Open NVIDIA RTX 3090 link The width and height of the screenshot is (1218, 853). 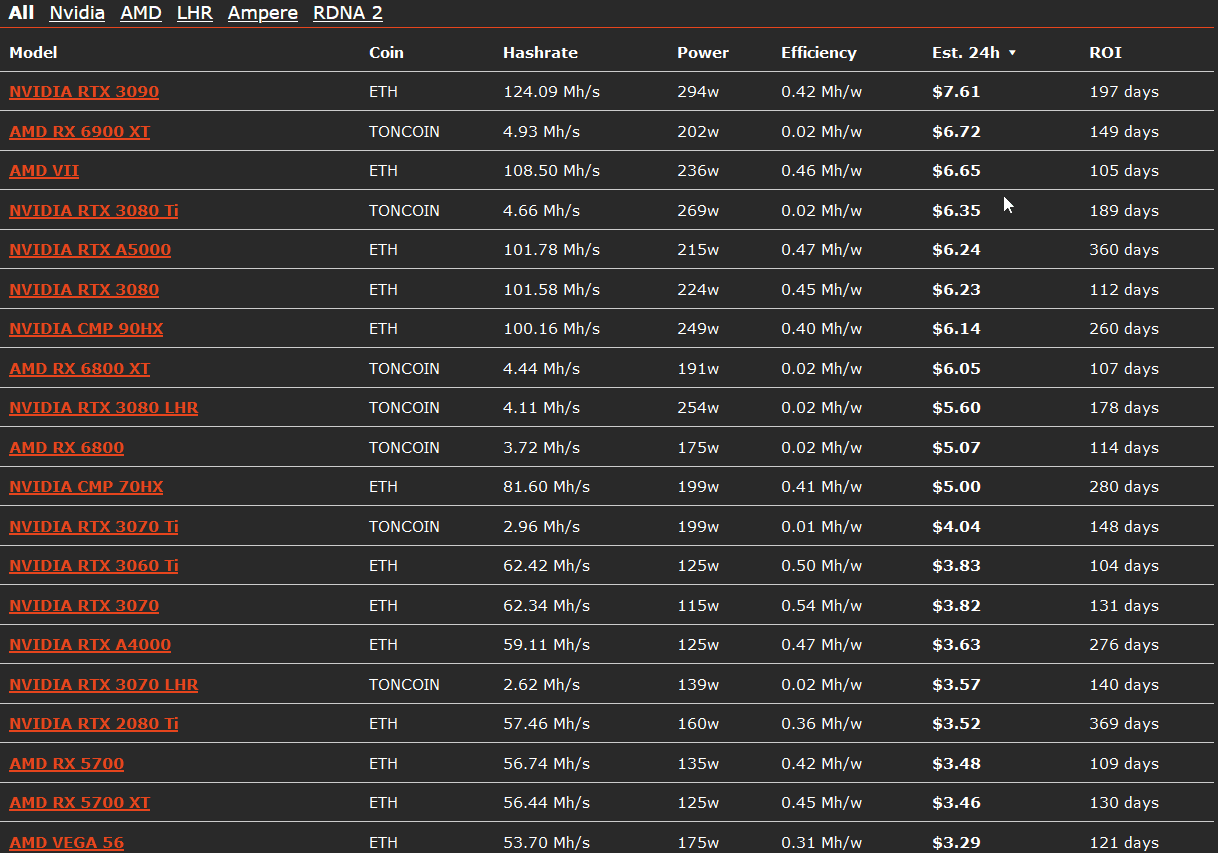pyautogui.click(x=84, y=91)
